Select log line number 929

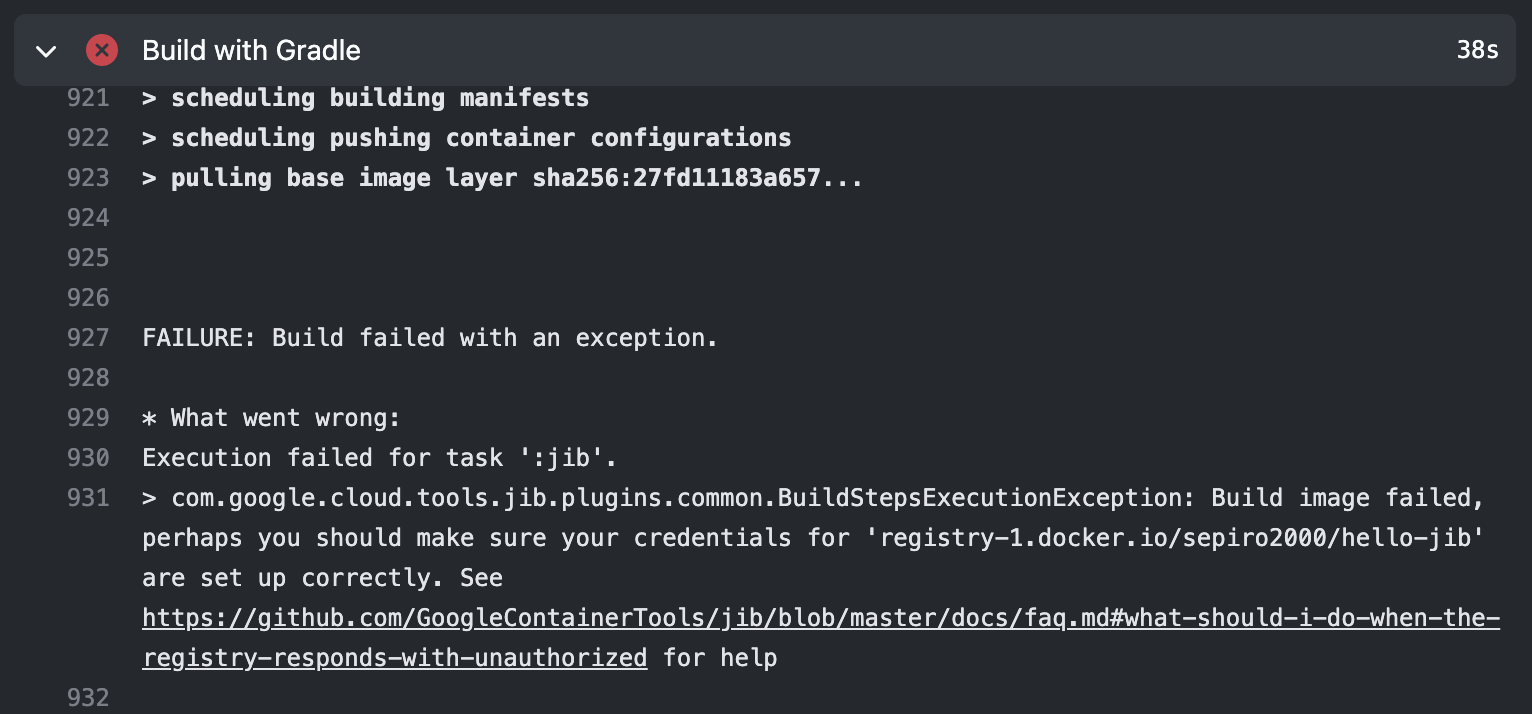(x=88, y=418)
